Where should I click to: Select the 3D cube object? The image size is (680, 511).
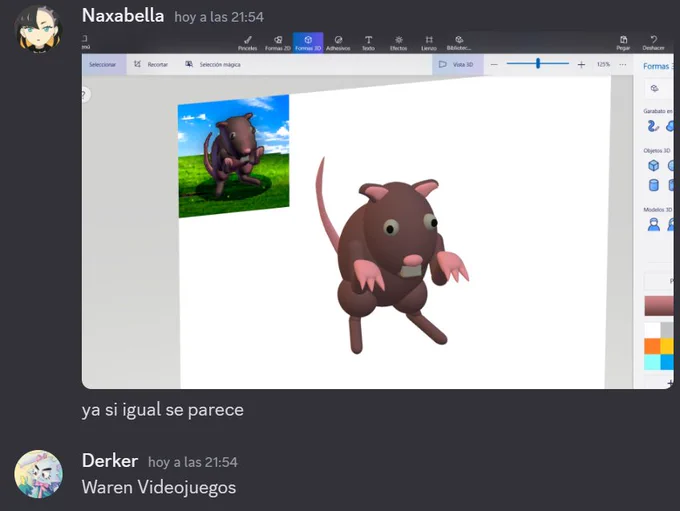pos(654,166)
